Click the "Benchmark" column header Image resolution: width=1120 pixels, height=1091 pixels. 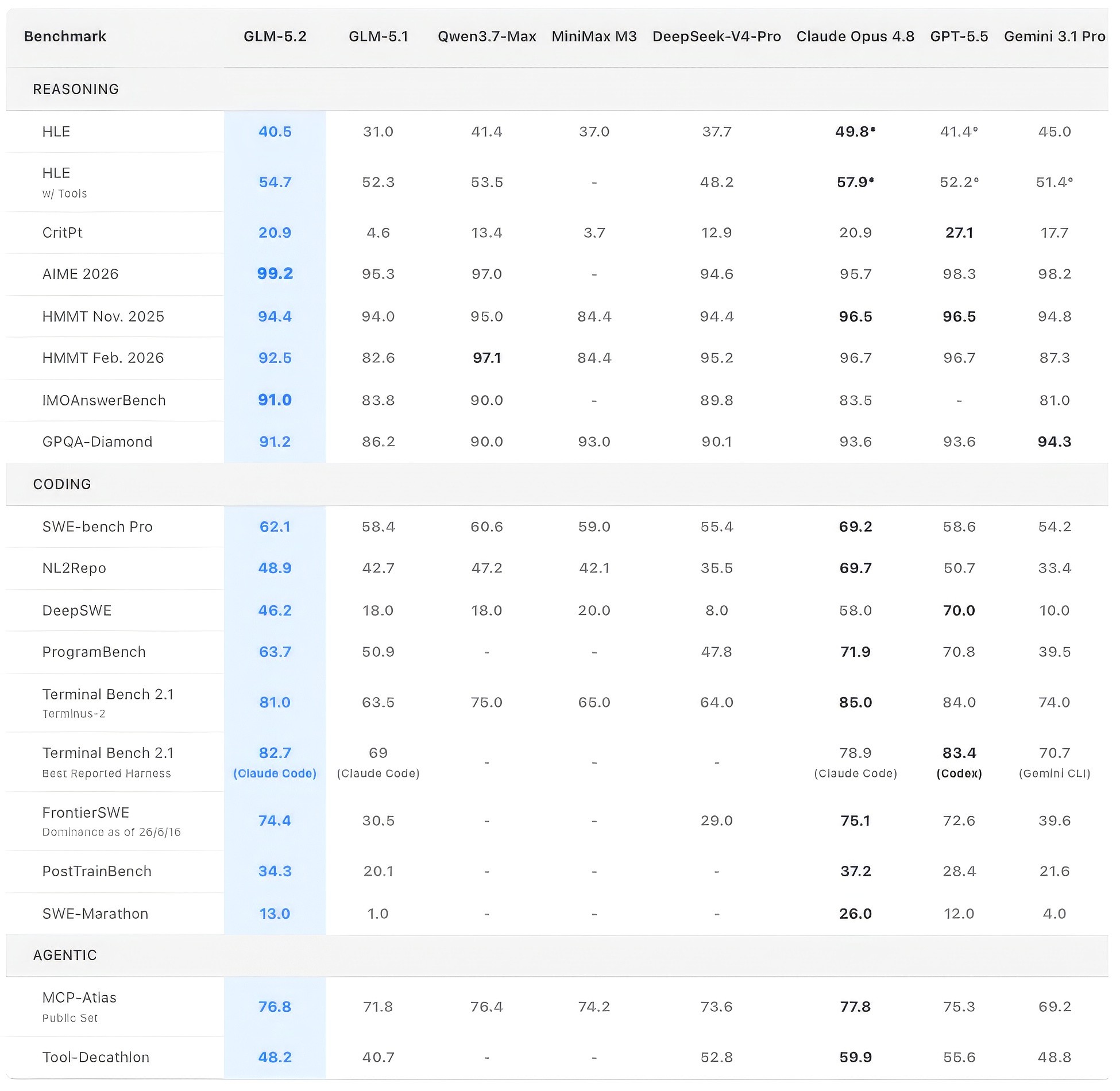[65, 37]
